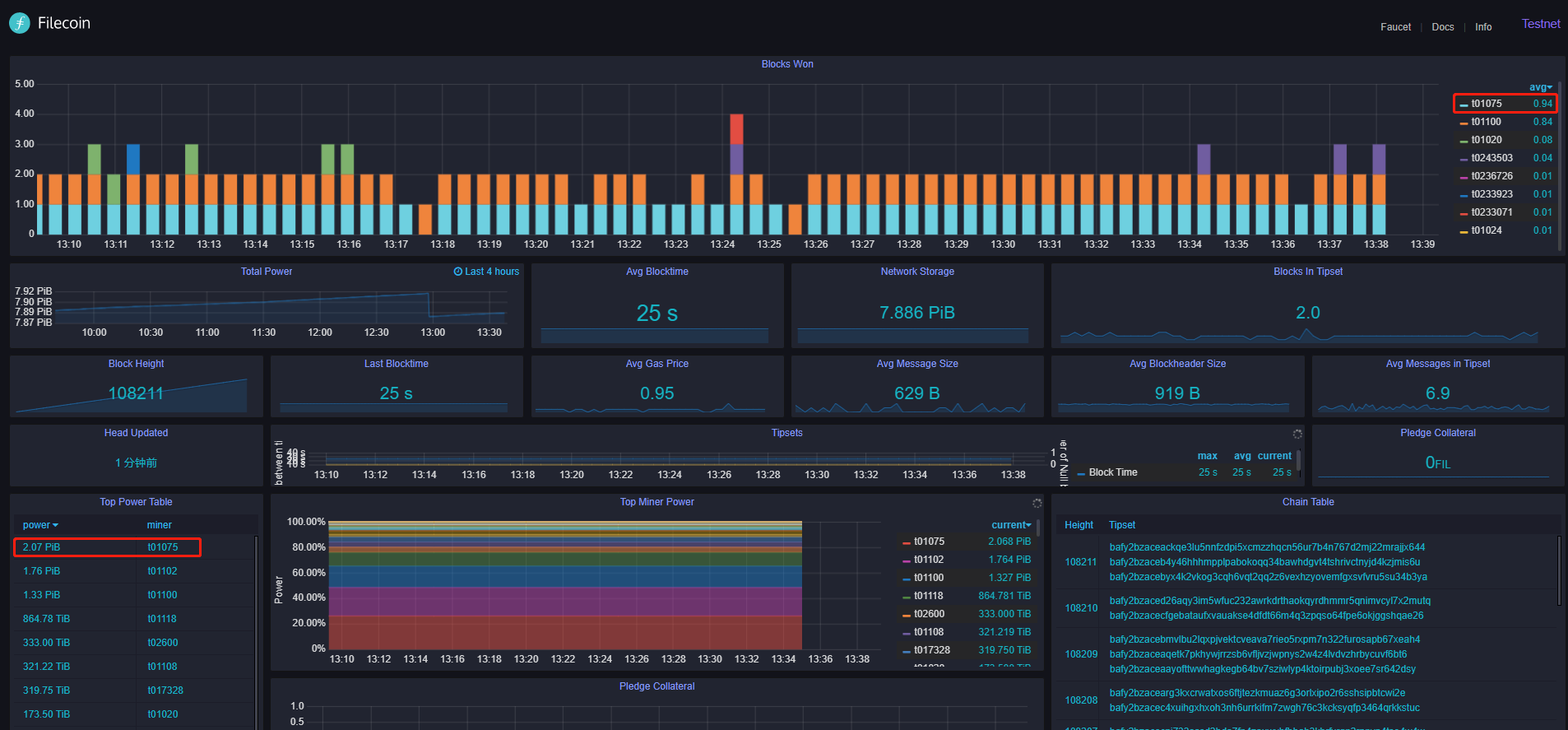Click miner t02600 in Top Power Table
This screenshot has height=730, width=1568.
pyautogui.click(x=163, y=643)
